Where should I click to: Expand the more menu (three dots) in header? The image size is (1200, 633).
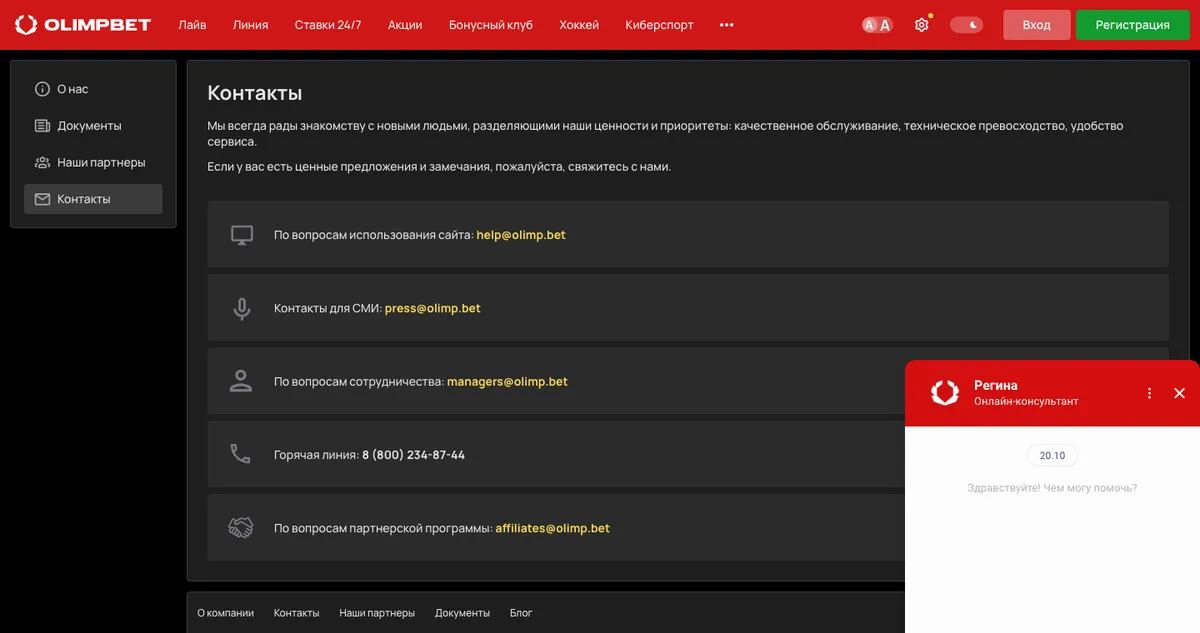click(726, 25)
